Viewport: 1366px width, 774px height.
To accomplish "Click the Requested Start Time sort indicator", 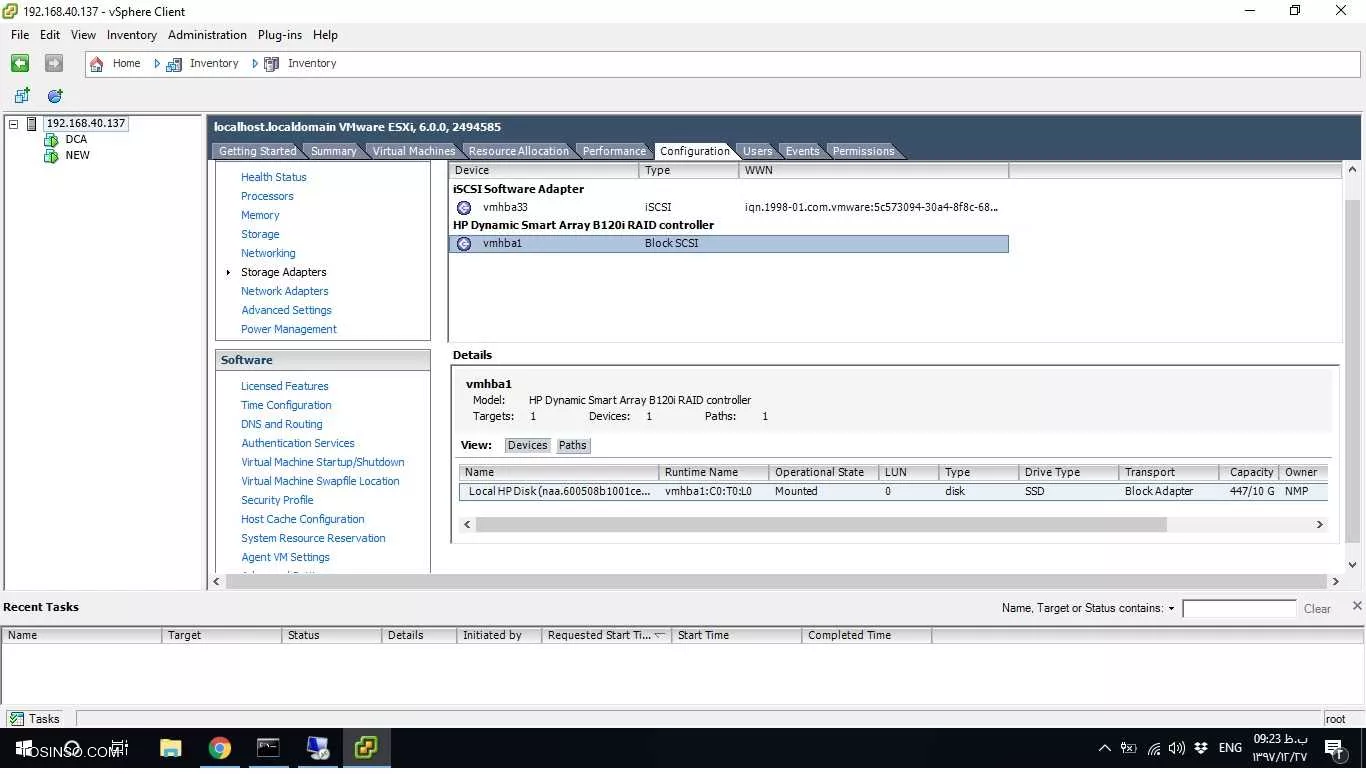I will [660, 635].
